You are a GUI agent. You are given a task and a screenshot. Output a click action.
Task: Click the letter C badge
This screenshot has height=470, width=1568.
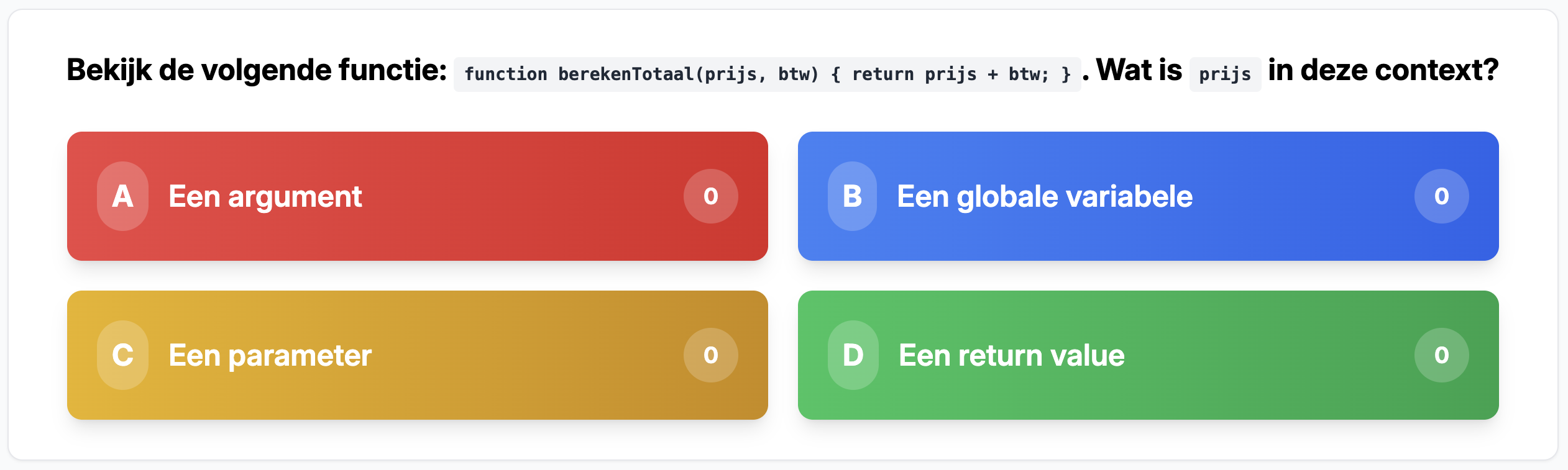tap(122, 355)
